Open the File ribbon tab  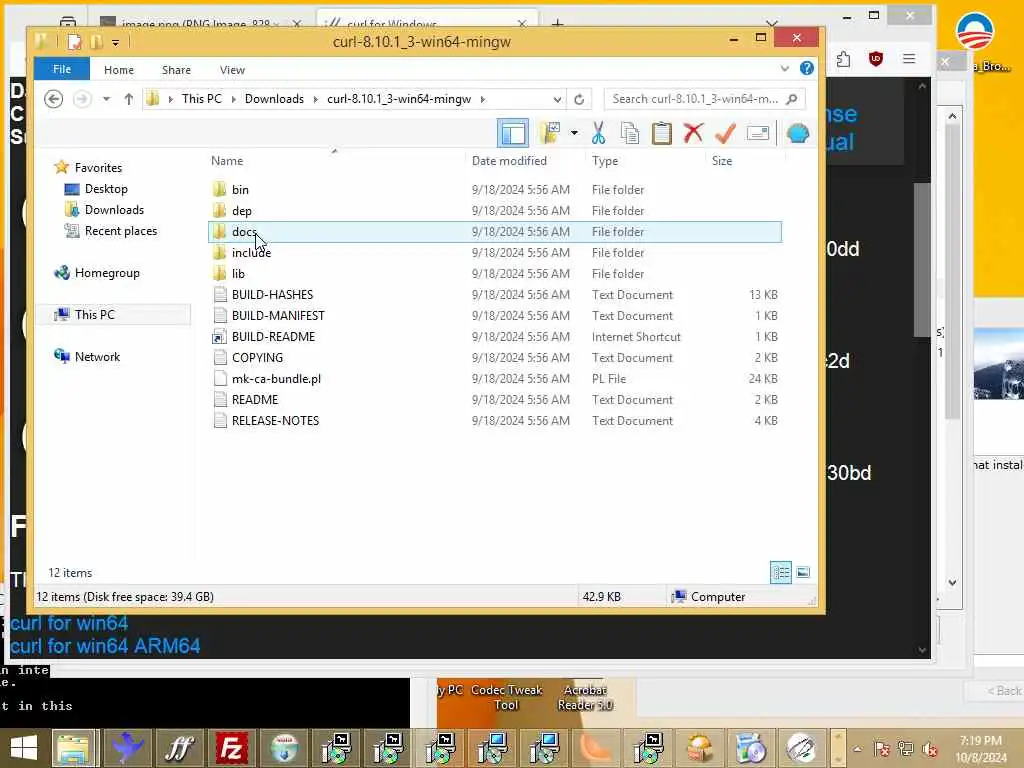(62, 69)
